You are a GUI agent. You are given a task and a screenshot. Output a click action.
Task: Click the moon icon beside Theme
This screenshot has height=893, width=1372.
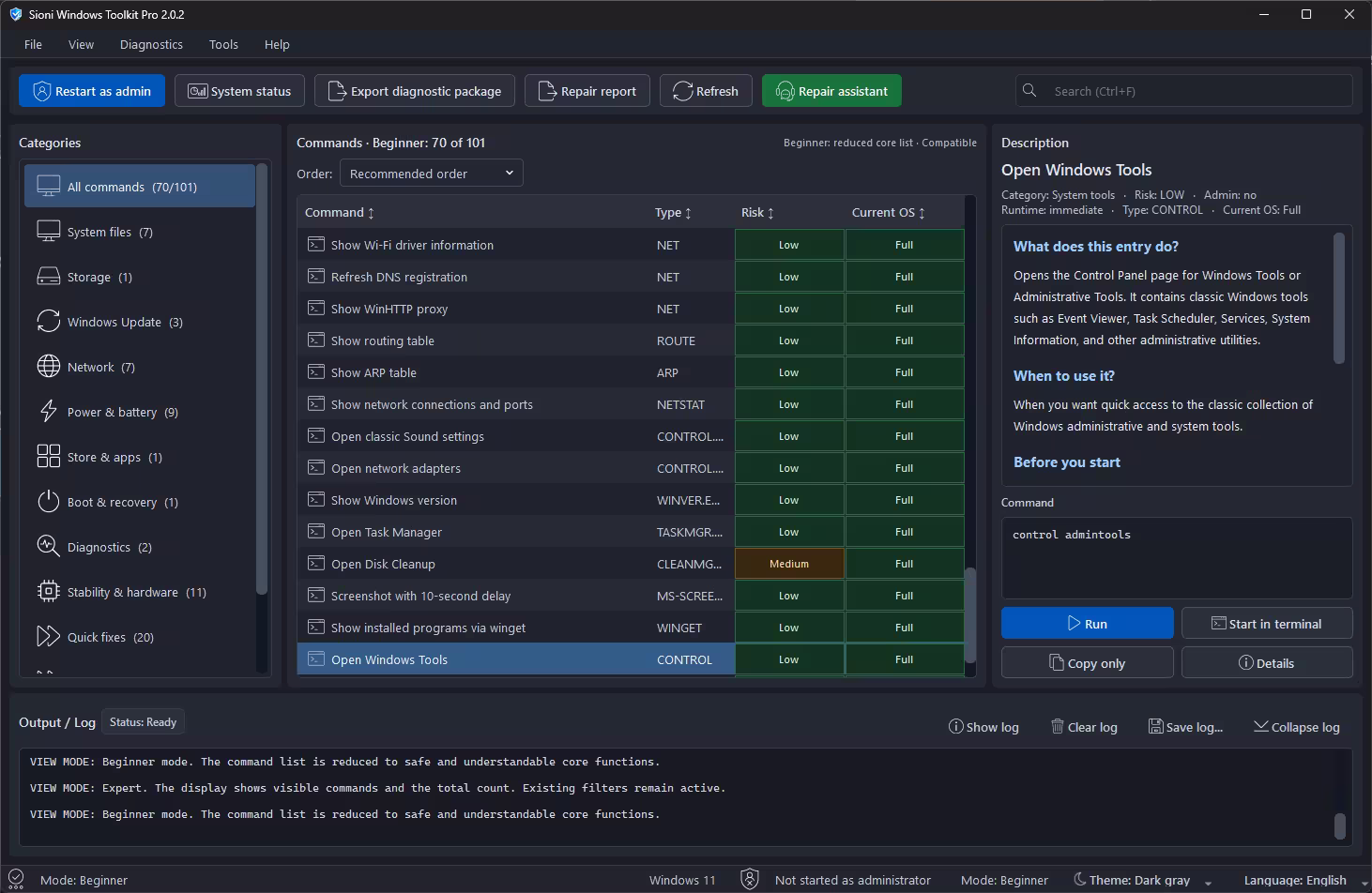click(x=1080, y=880)
